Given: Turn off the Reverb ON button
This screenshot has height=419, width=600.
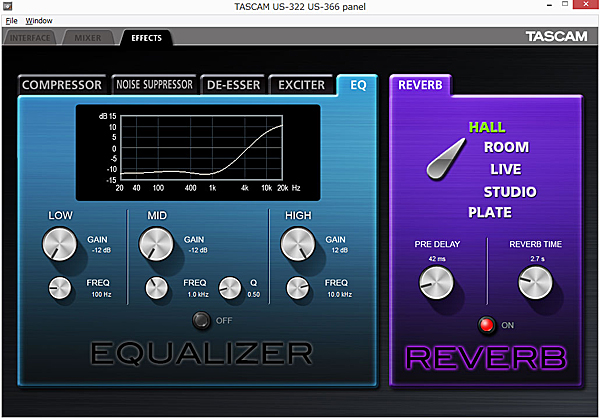Looking at the screenshot, I should click(x=486, y=326).
